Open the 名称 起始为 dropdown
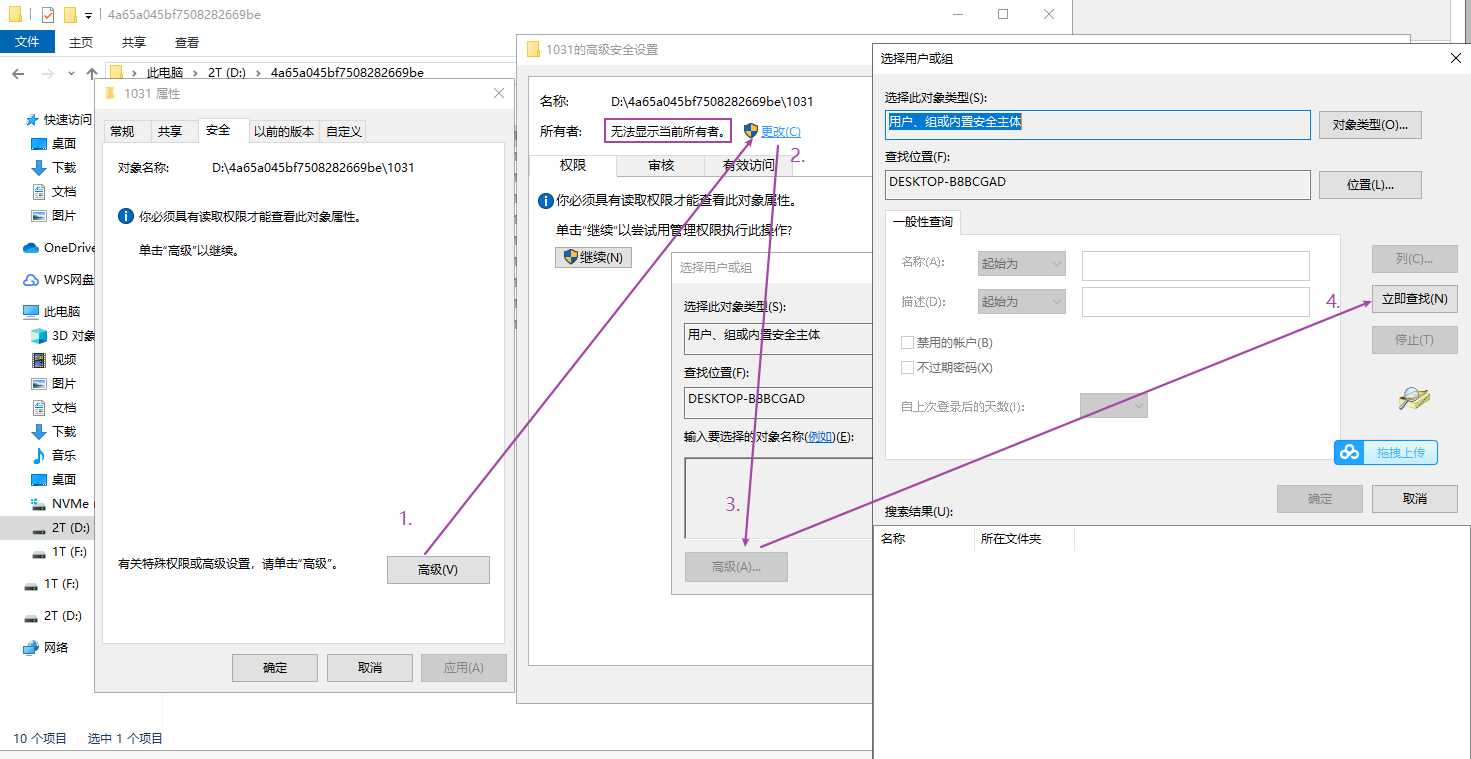 click(1020, 264)
